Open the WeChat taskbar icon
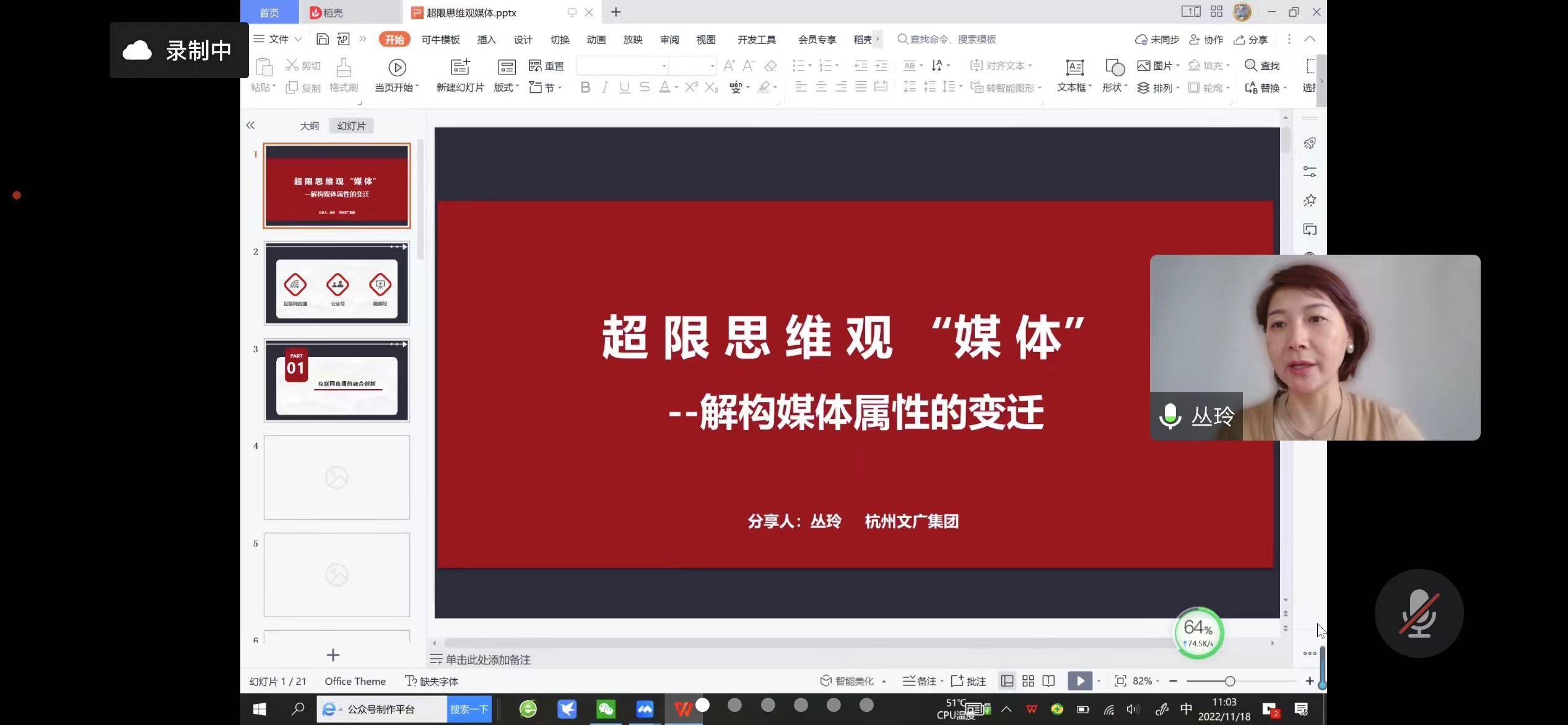The width and height of the screenshot is (1568, 725). pos(605,709)
